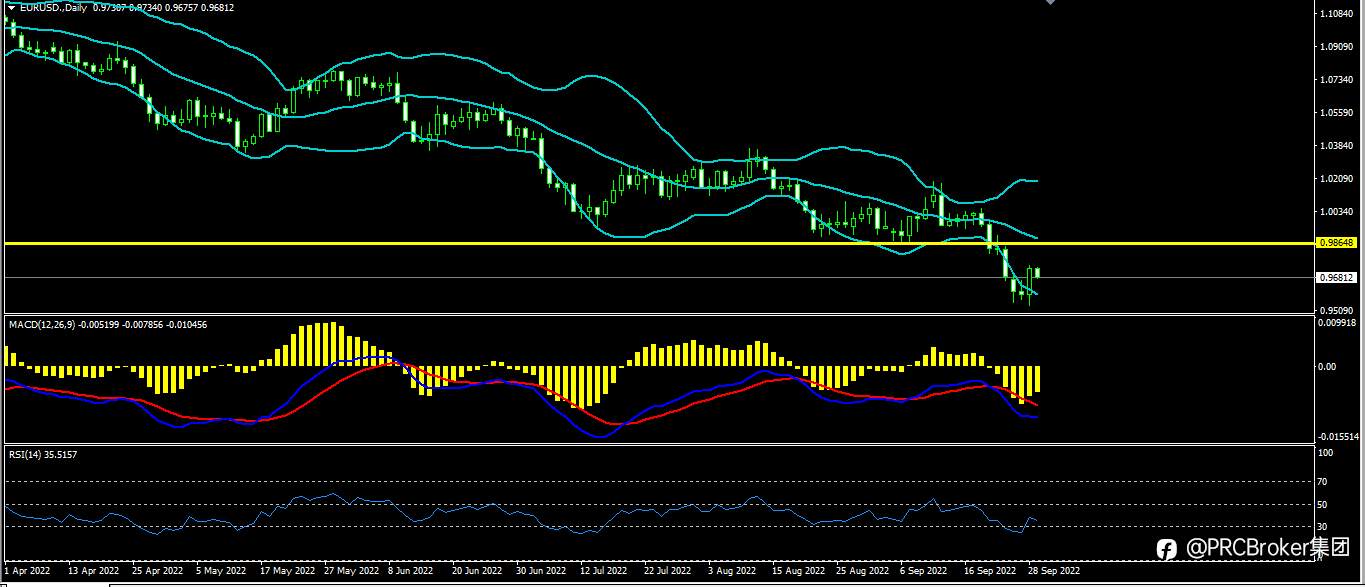The height and width of the screenshot is (587, 1365).
Task: Click the RSI scale level 70
Action: click(x=1324, y=482)
